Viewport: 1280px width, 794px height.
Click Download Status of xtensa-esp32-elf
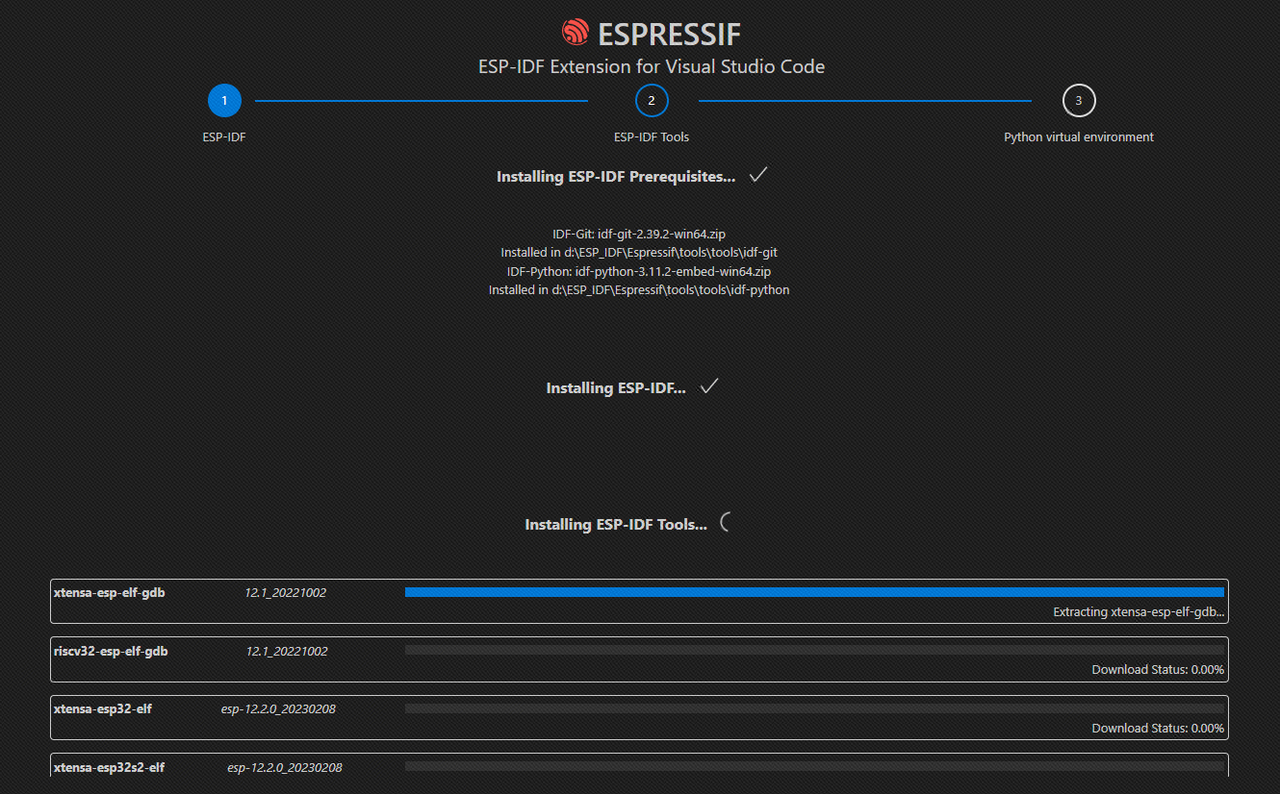[1158, 728]
